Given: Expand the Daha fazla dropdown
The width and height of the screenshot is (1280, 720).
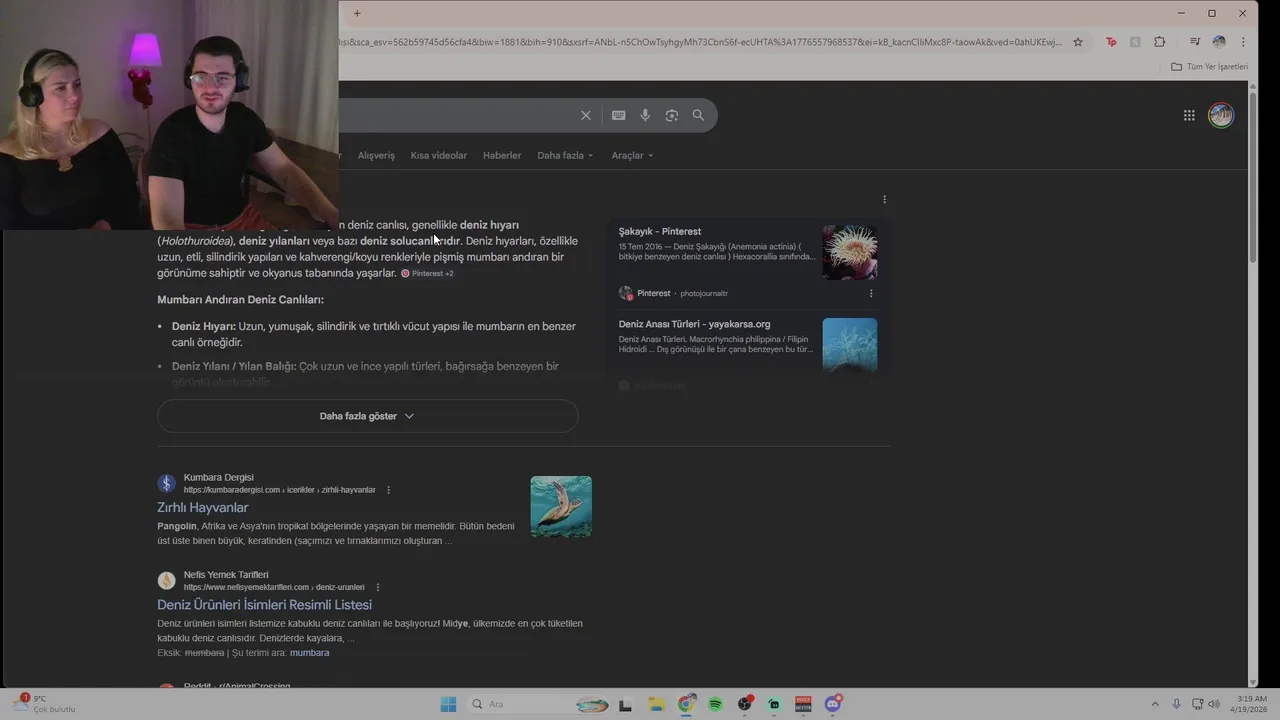Looking at the screenshot, I should (565, 155).
